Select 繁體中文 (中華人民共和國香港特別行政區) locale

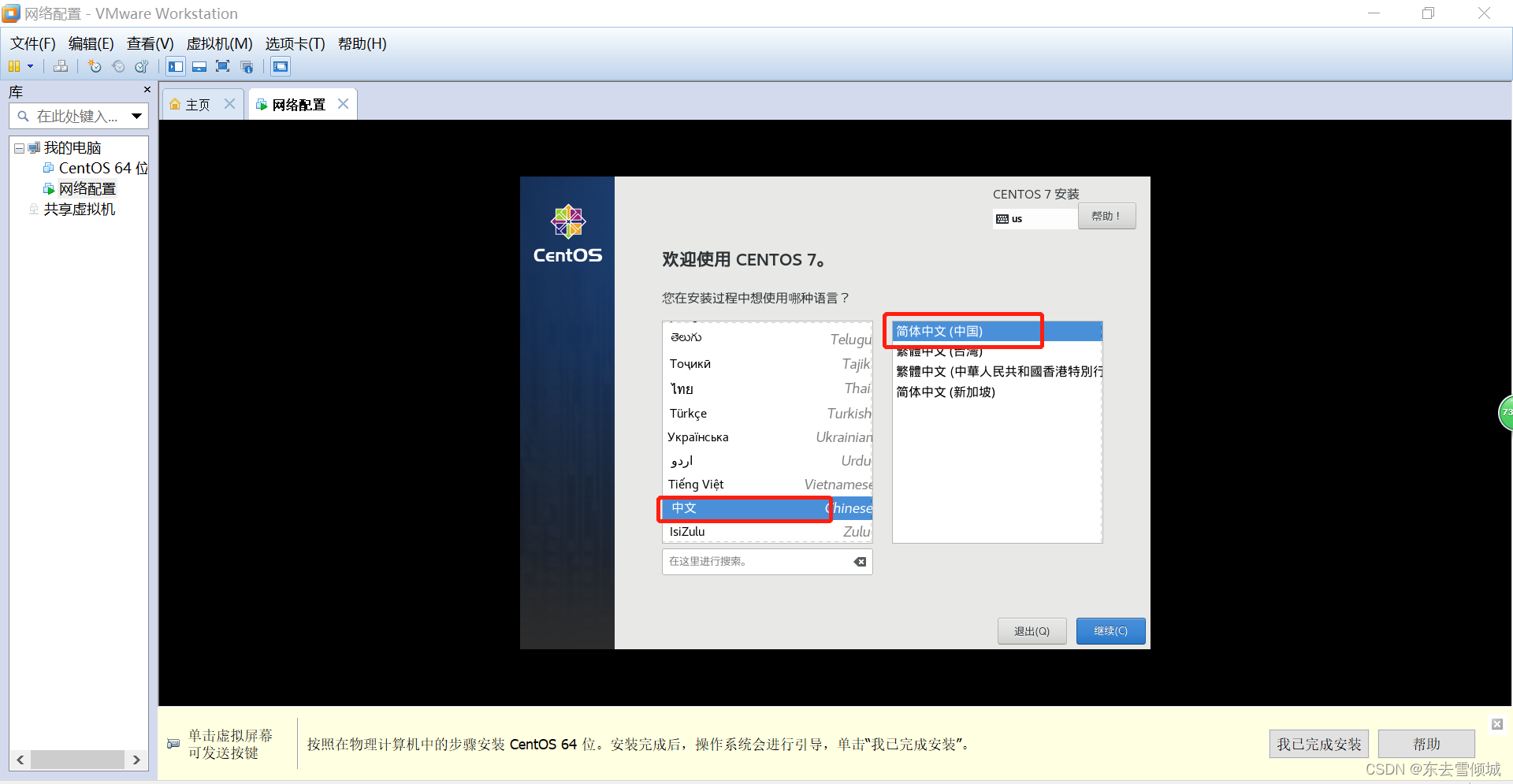(997, 371)
